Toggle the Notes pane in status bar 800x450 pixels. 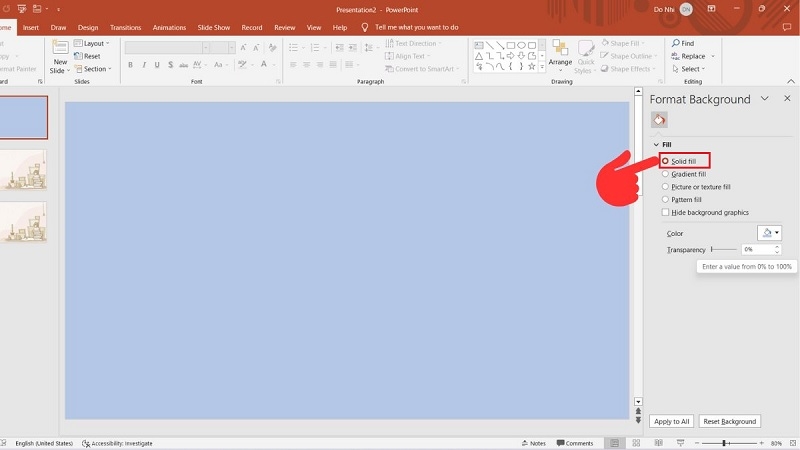pyautogui.click(x=534, y=443)
